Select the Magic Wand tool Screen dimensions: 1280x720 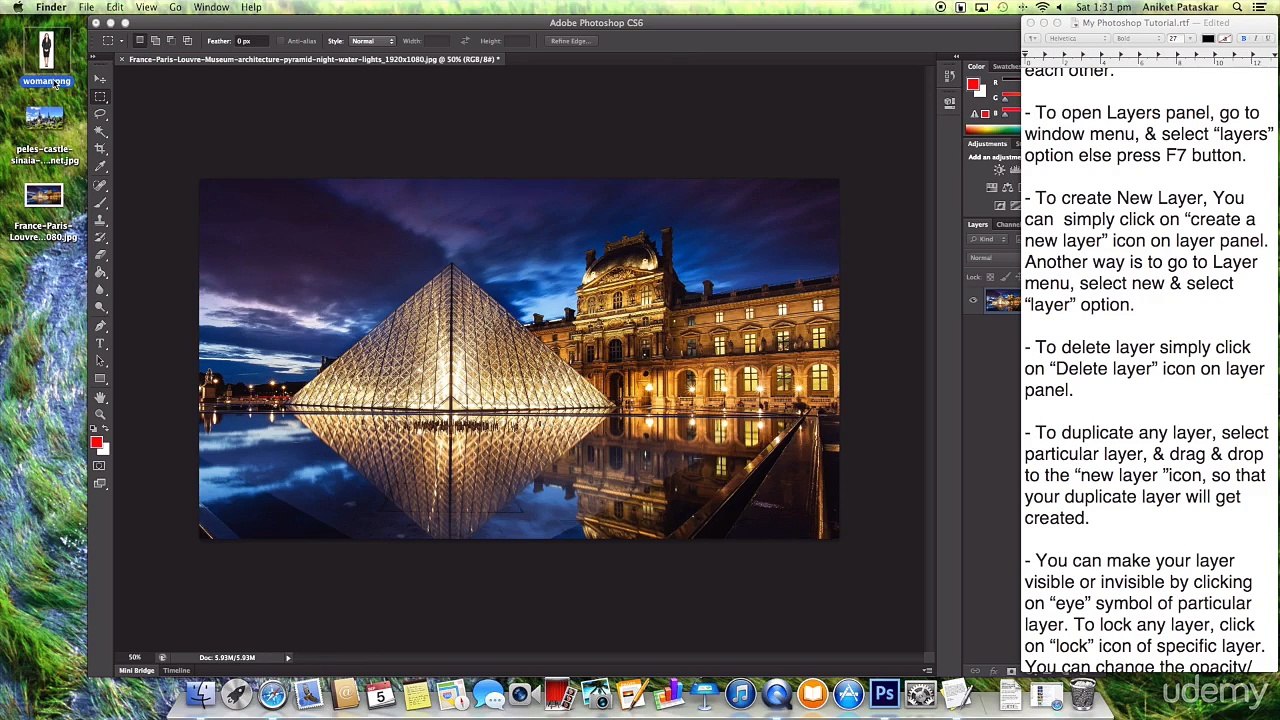tap(100, 132)
